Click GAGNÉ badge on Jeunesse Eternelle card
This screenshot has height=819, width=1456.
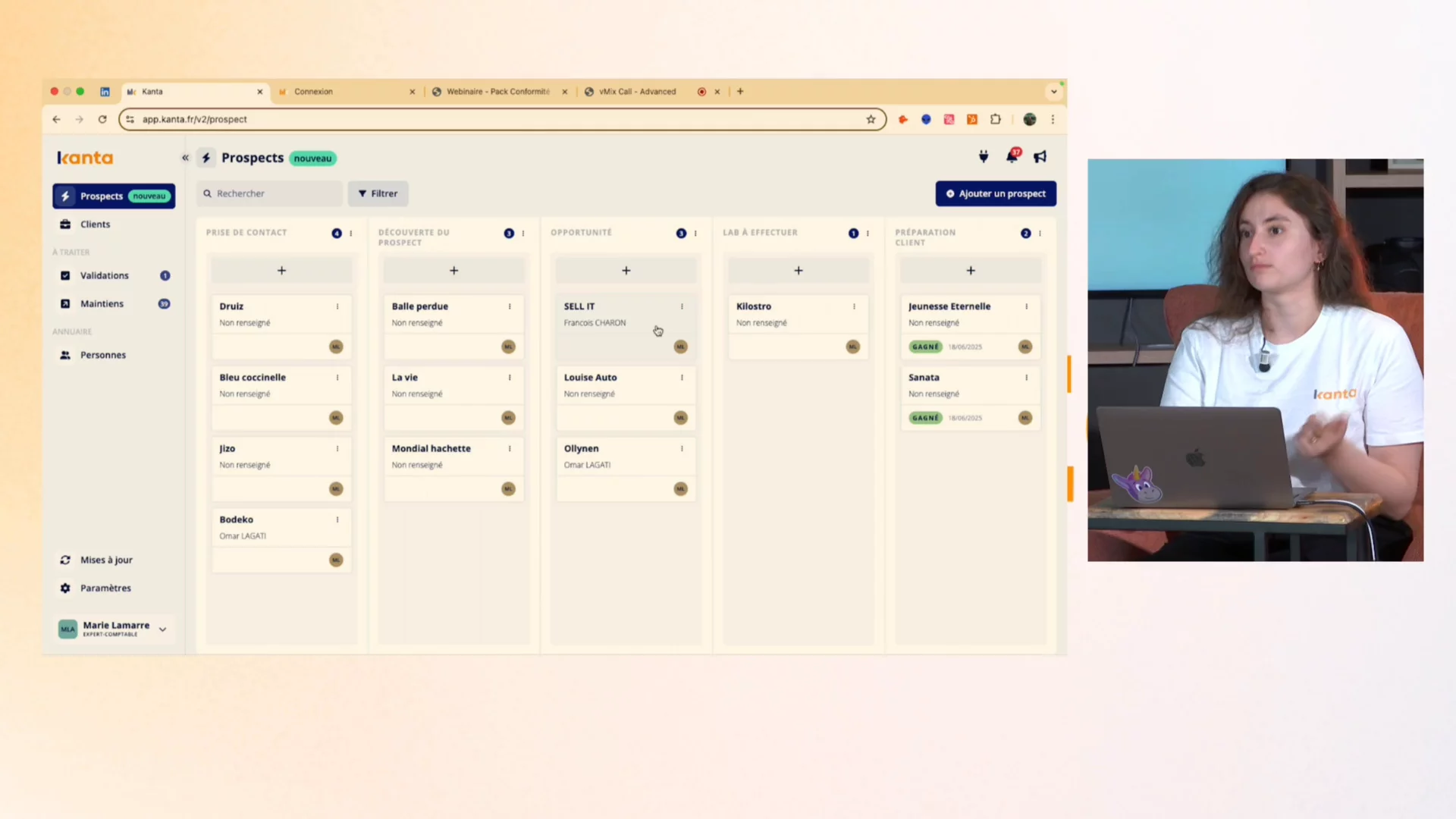tap(925, 347)
